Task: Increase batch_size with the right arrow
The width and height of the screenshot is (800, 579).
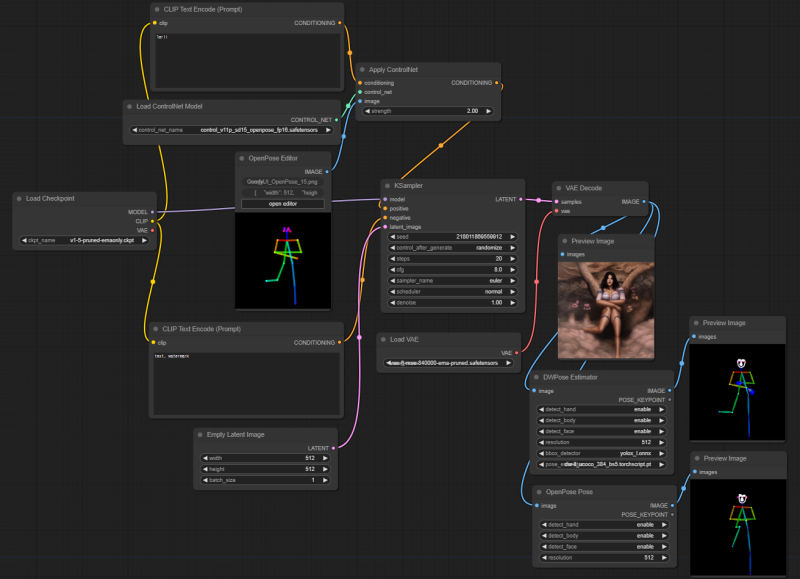Action: click(326, 480)
